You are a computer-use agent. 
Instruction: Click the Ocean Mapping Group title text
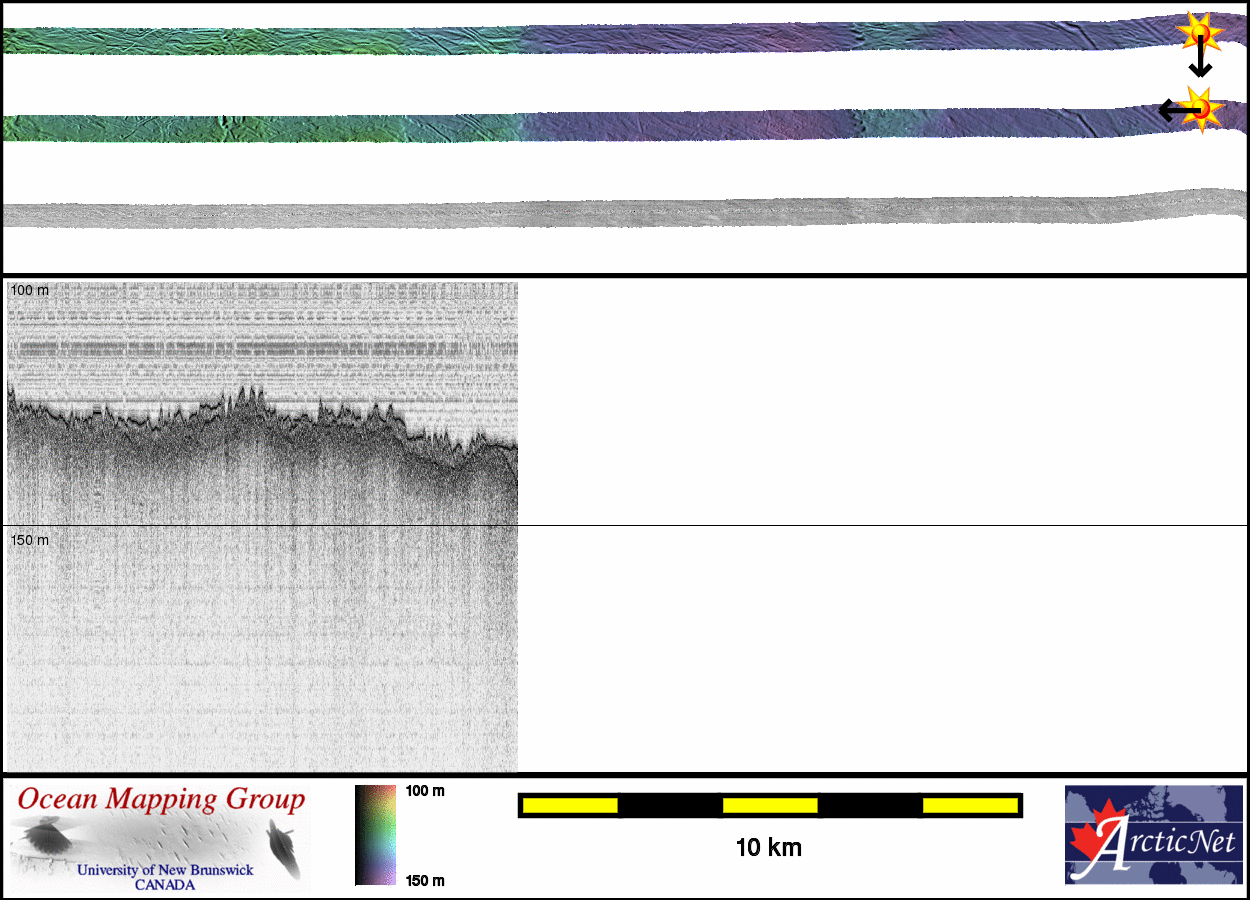point(161,800)
